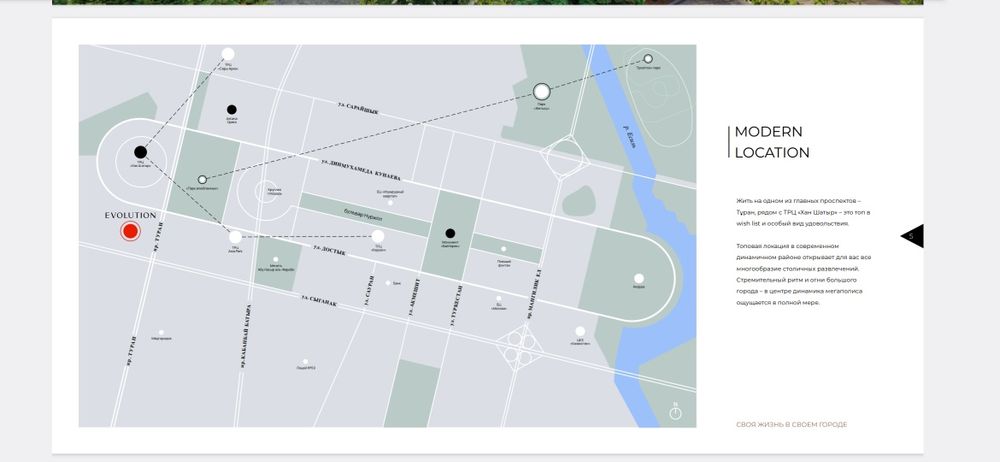Click the red Evolution location marker
This screenshot has height=462, width=1000.
[130, 231]
